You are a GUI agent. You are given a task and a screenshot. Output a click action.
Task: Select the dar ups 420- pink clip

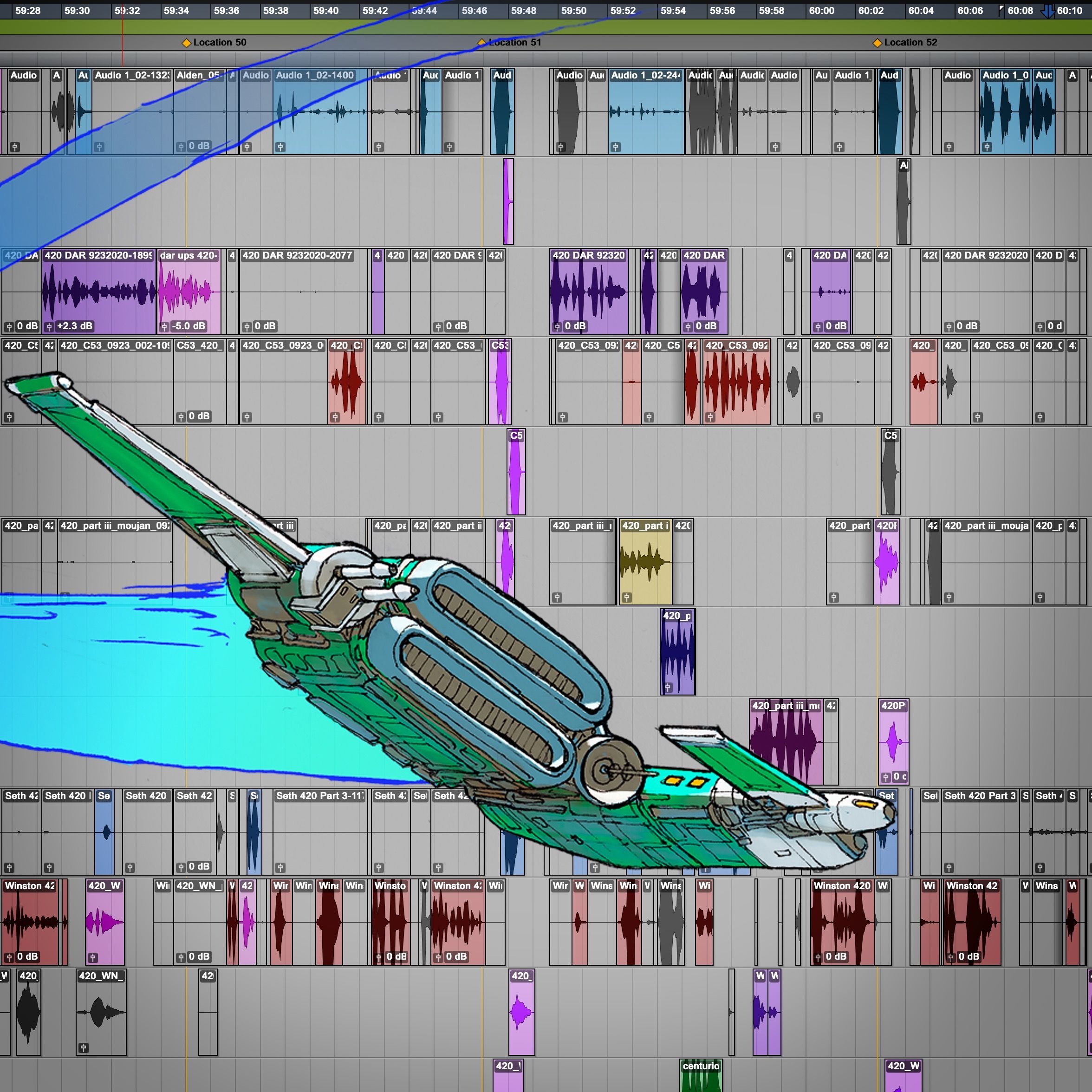coord(189,292)
